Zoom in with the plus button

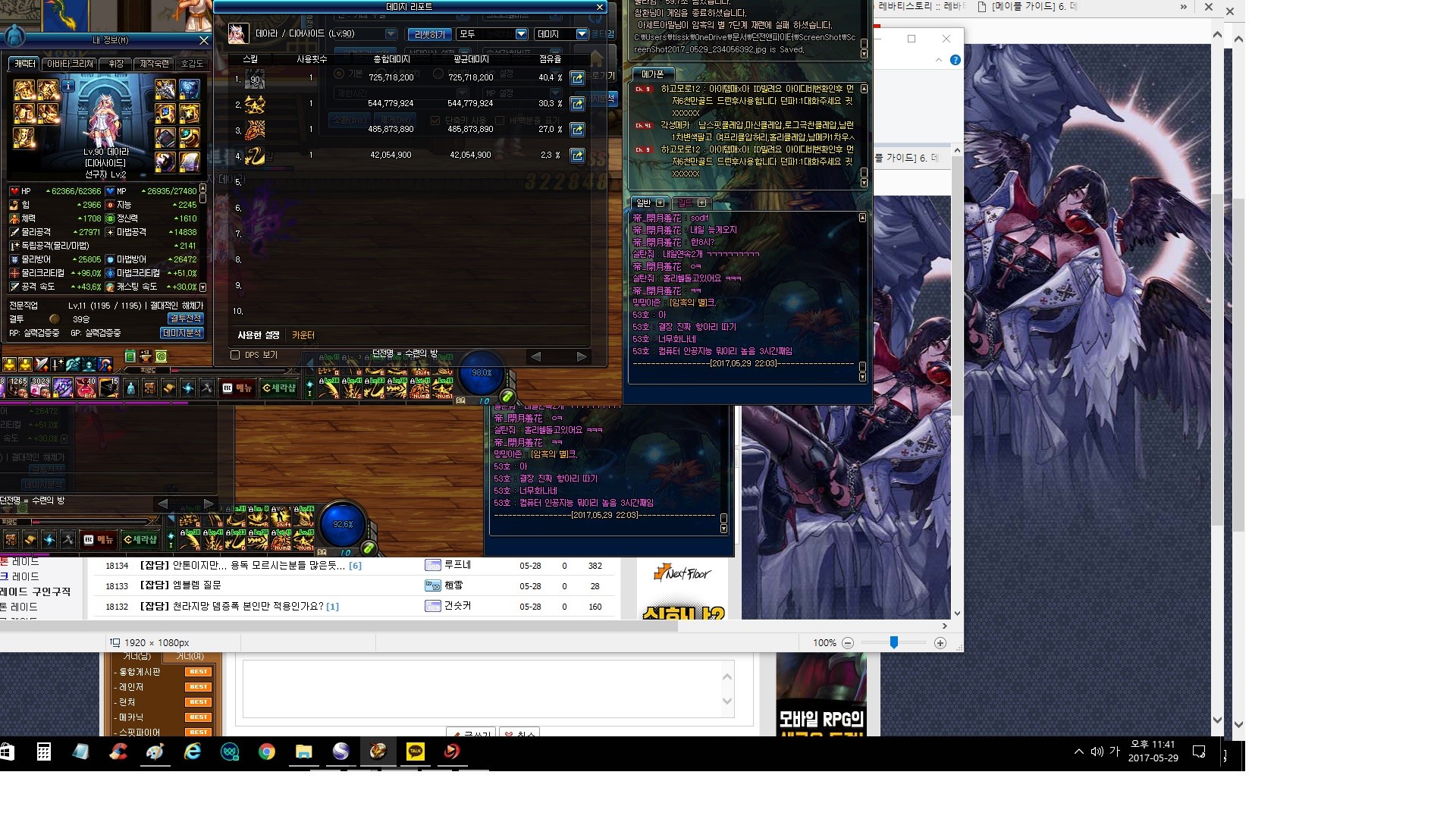click(940, 643)
